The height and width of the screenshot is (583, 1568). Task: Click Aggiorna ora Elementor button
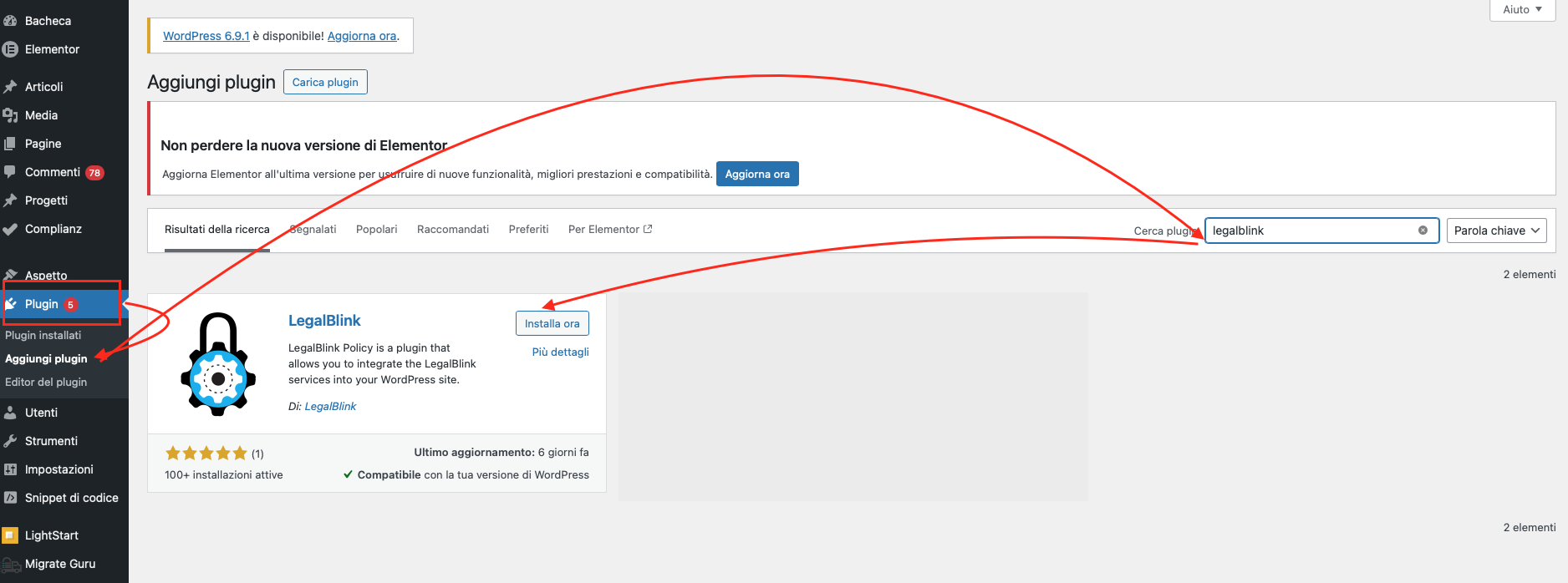(757, 174)
